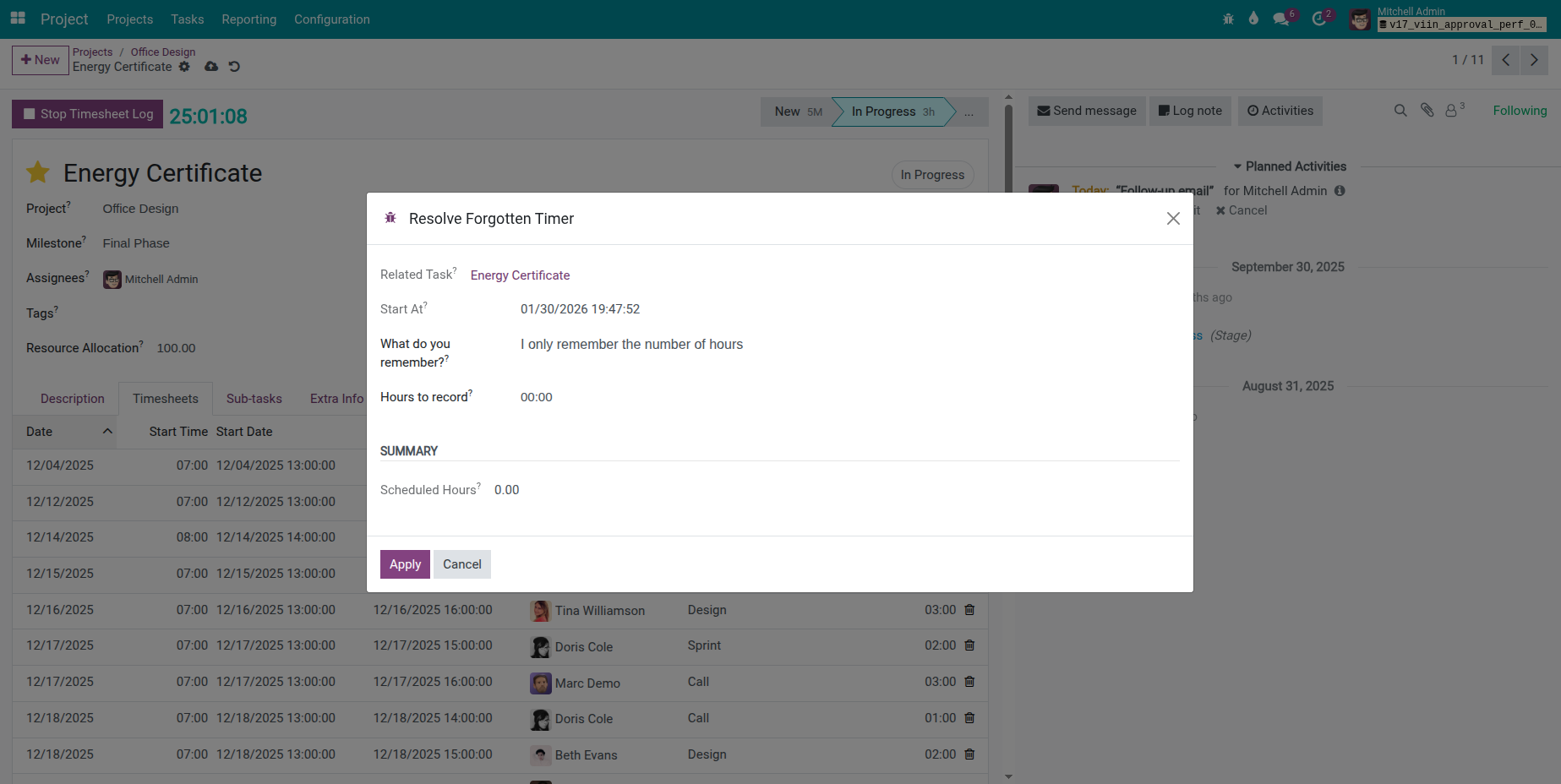Image resolution: width=1561 pixels, height=784 pixels.
Task: Open the conversations chat icon
Action: tap(1281, 19)
